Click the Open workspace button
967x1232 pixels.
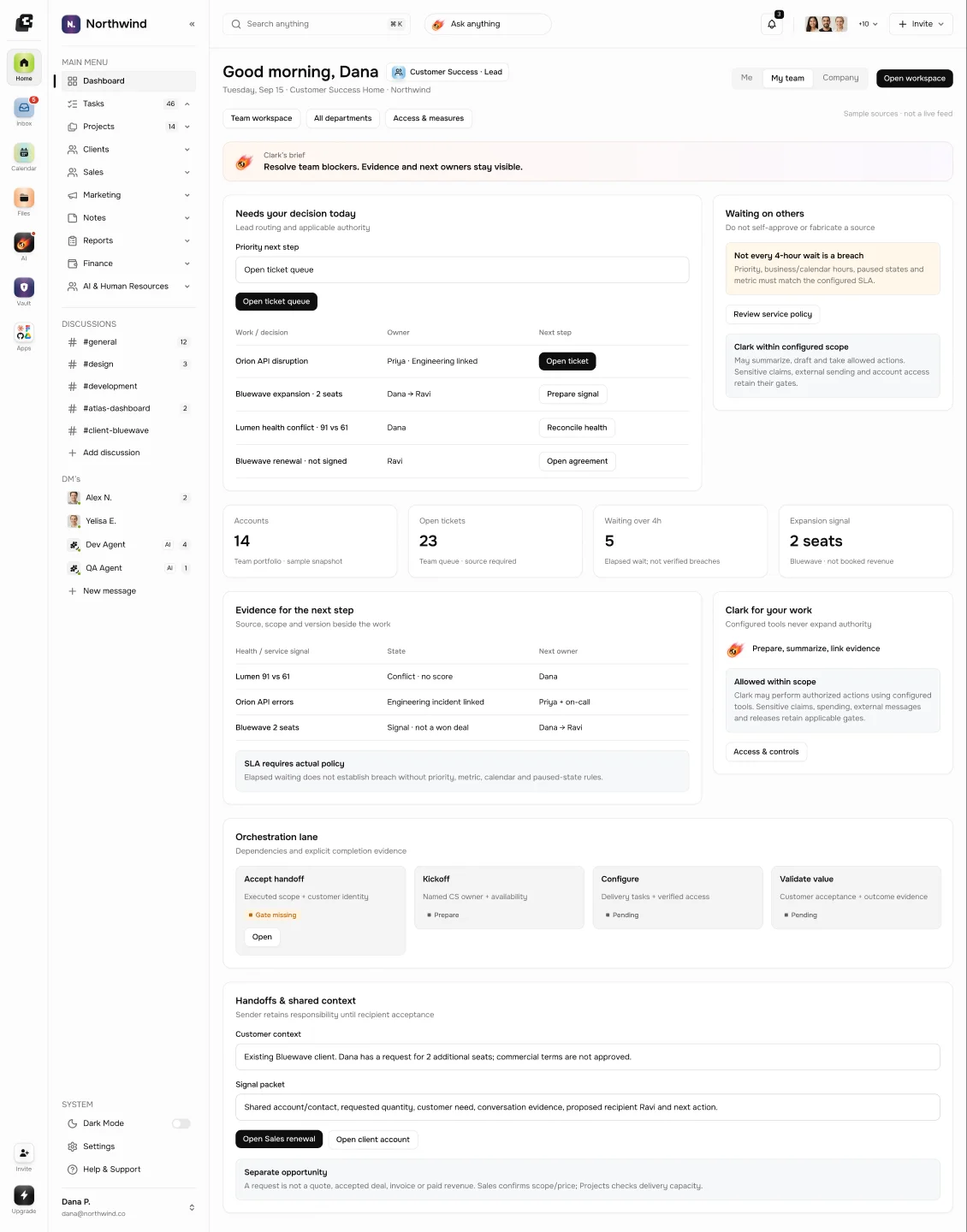click(914, 79)
